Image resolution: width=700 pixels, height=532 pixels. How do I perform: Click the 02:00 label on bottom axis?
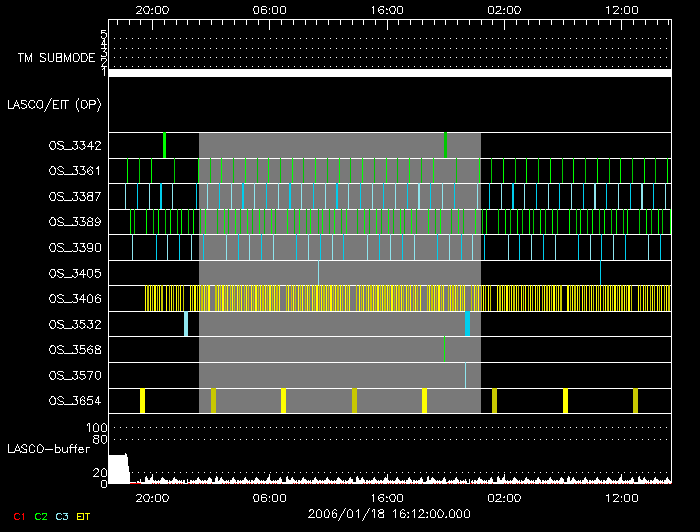pyautogui.click(x=504, y=497)
